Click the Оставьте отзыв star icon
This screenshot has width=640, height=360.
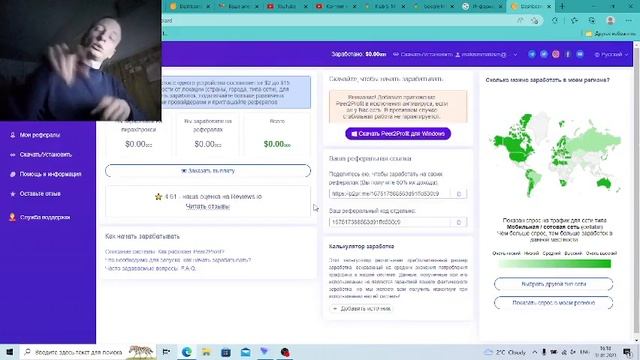[13, 194]
